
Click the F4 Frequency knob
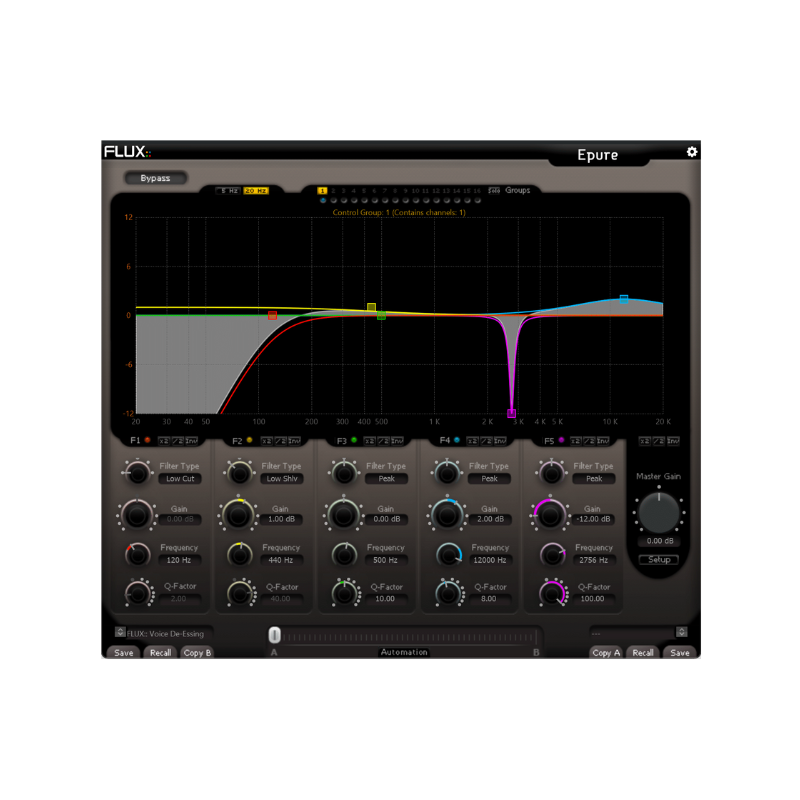pos(449,555)
